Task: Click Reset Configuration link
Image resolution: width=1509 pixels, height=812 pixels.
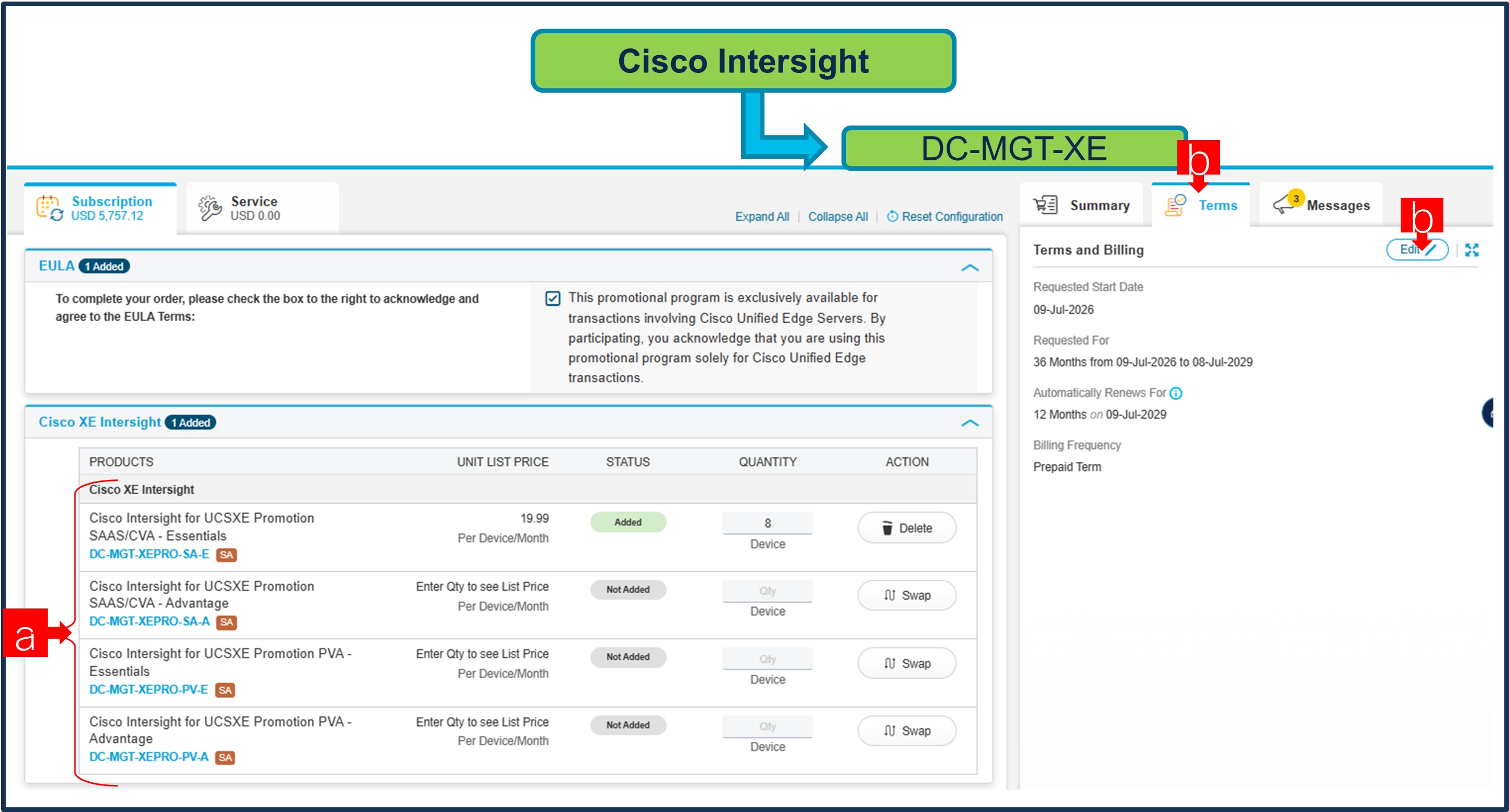Action: [952, 217]
